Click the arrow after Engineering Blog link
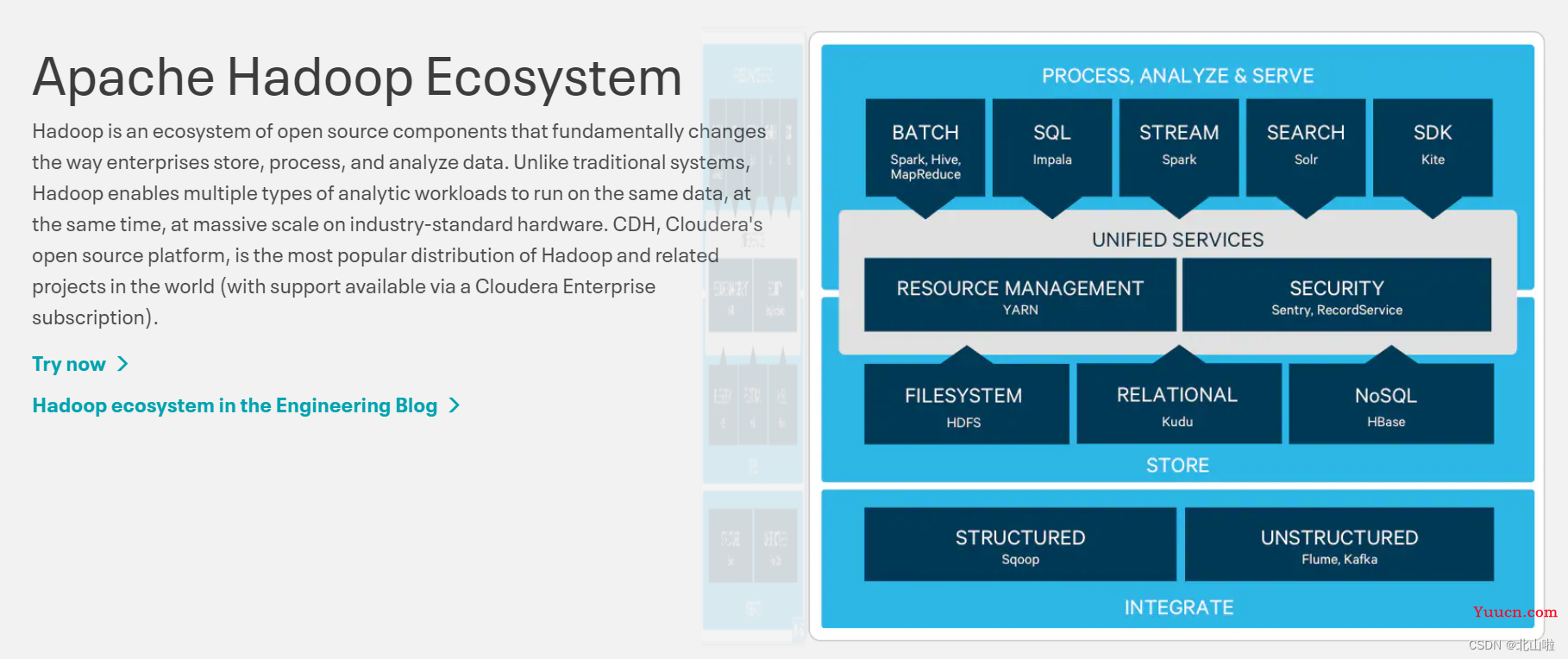 pos(455,405)
